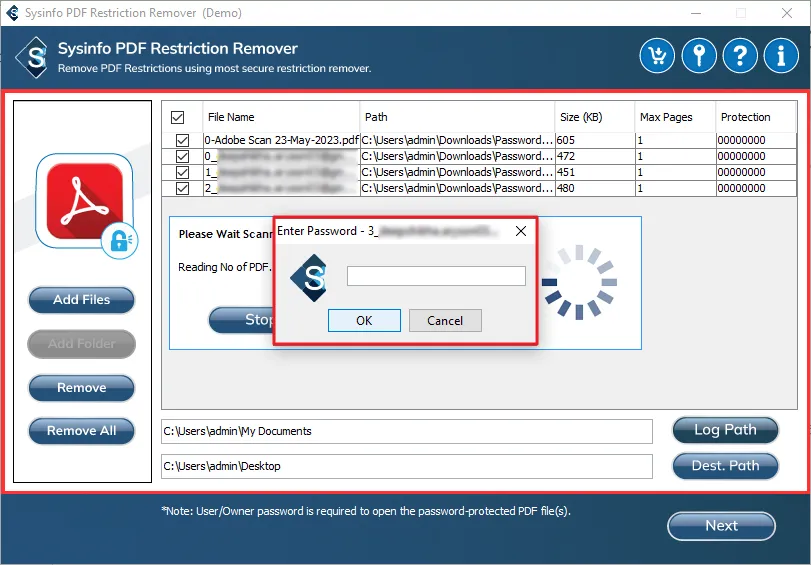Click the protection value in the 480 KB row

pyautogui.click(x=741, y=188)
